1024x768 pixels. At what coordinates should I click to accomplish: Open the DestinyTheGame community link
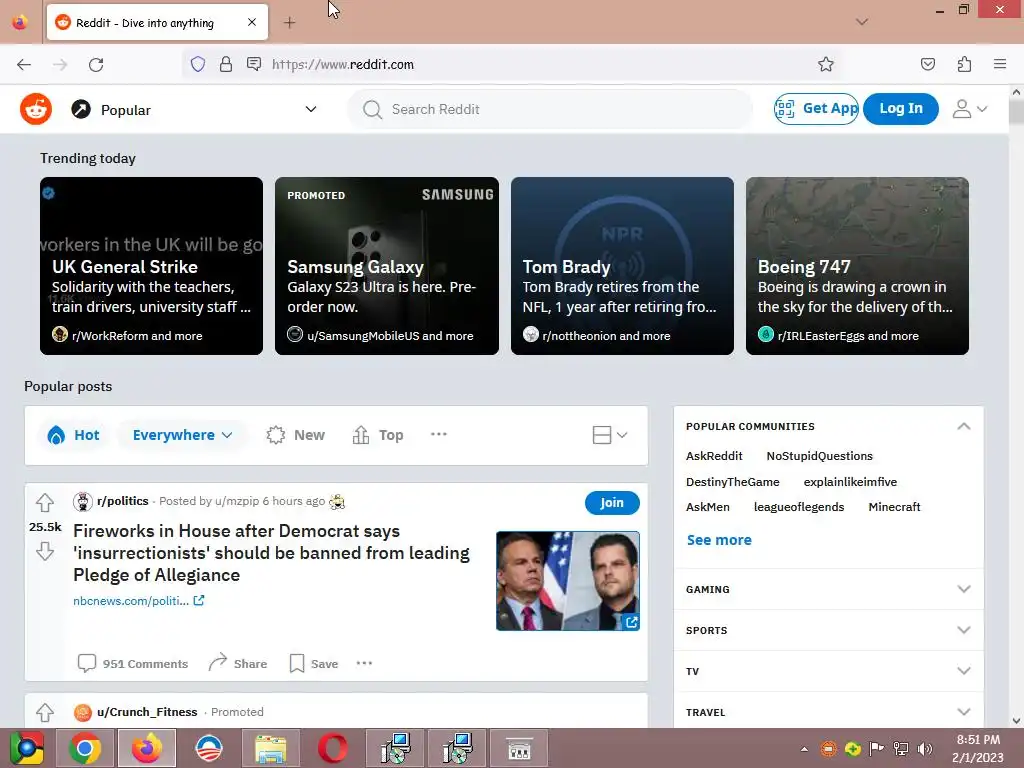[733, 482]
